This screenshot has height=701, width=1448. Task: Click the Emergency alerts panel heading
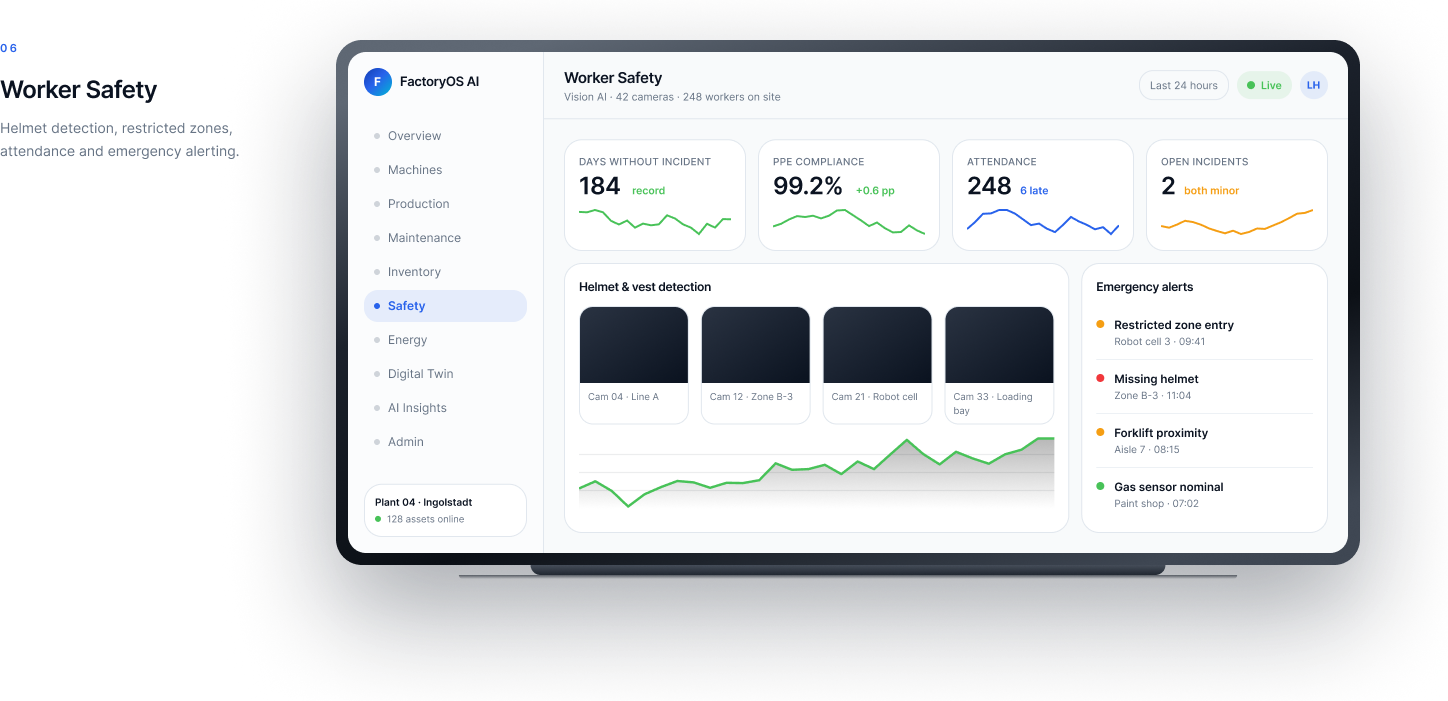1145,287
